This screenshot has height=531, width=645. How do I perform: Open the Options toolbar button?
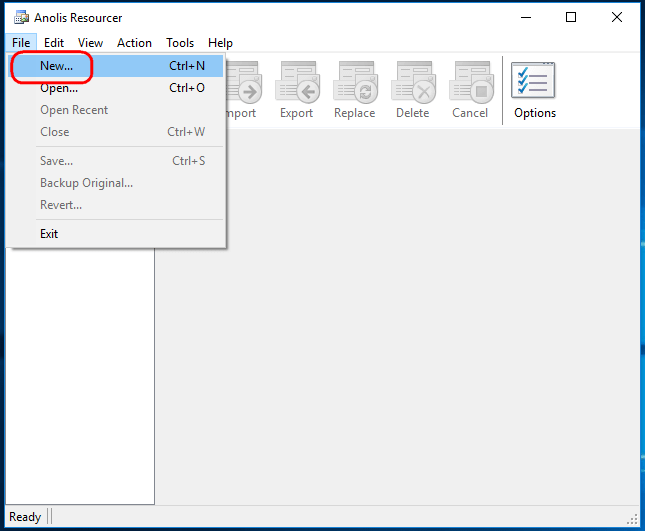(534, 90)
